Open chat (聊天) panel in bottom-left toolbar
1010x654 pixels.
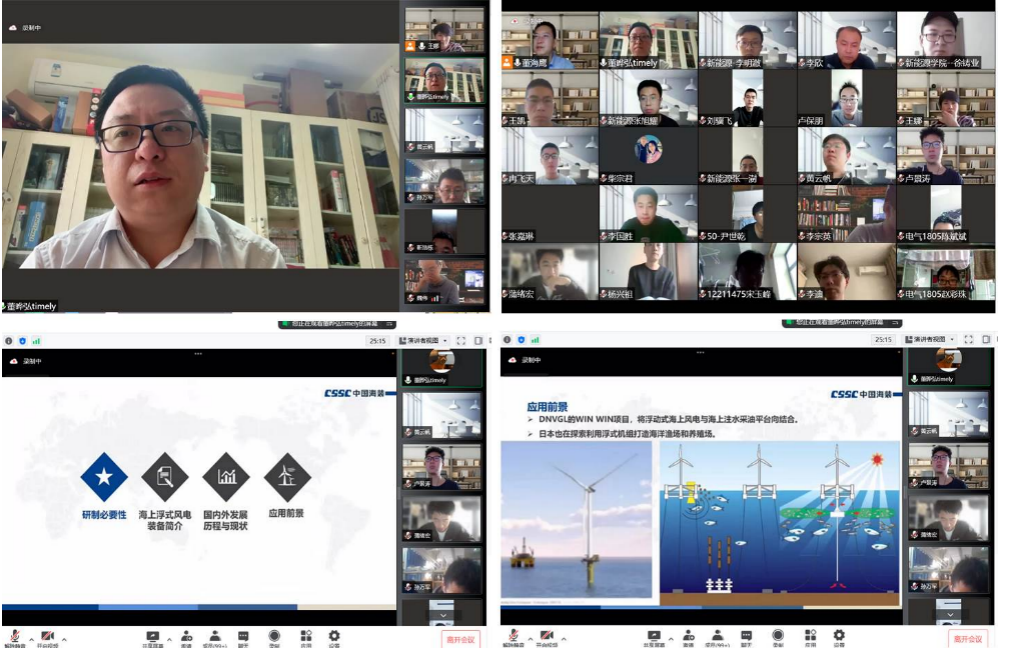pos(243,637)
